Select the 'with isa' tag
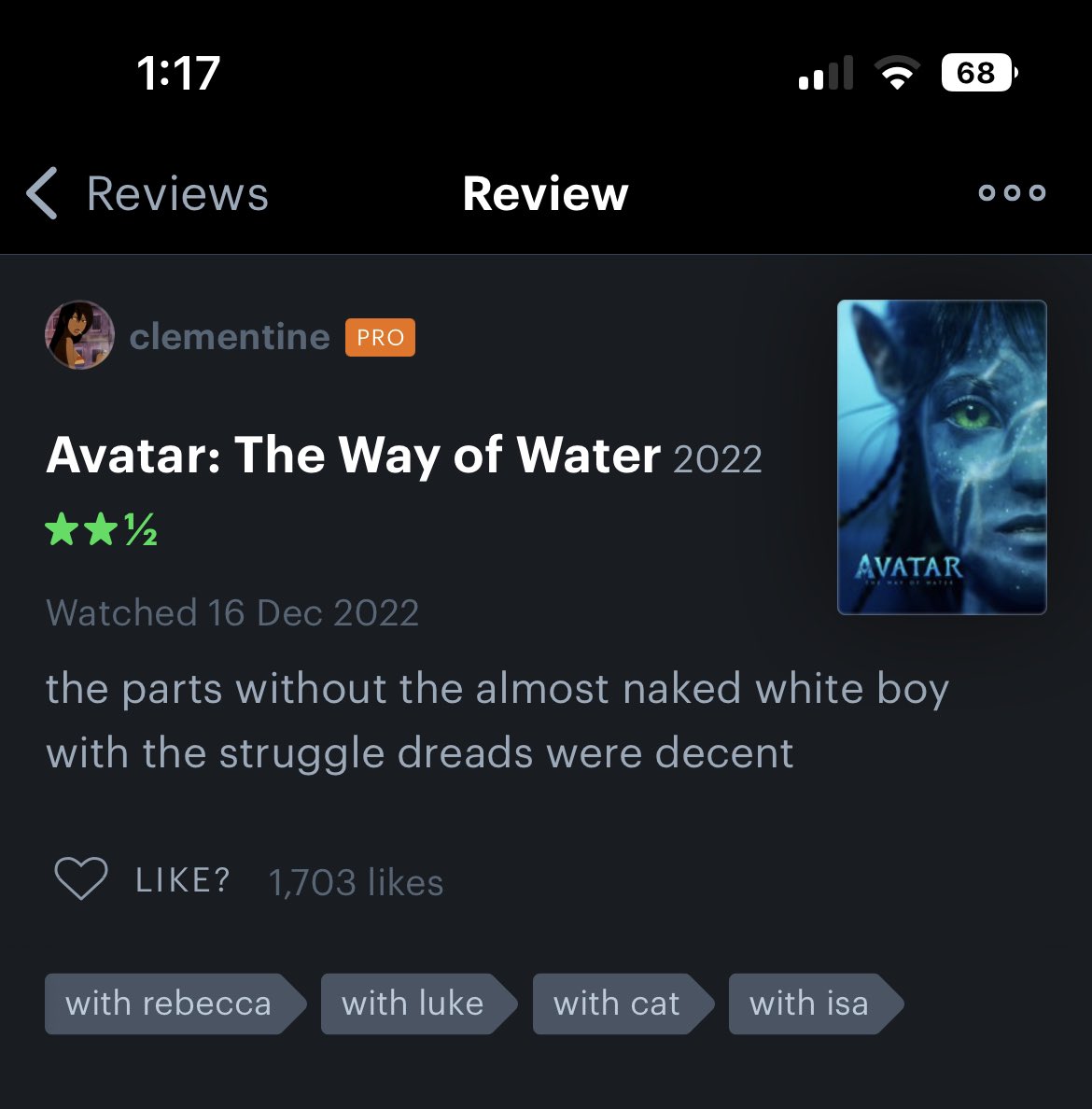 point(816,1004)
